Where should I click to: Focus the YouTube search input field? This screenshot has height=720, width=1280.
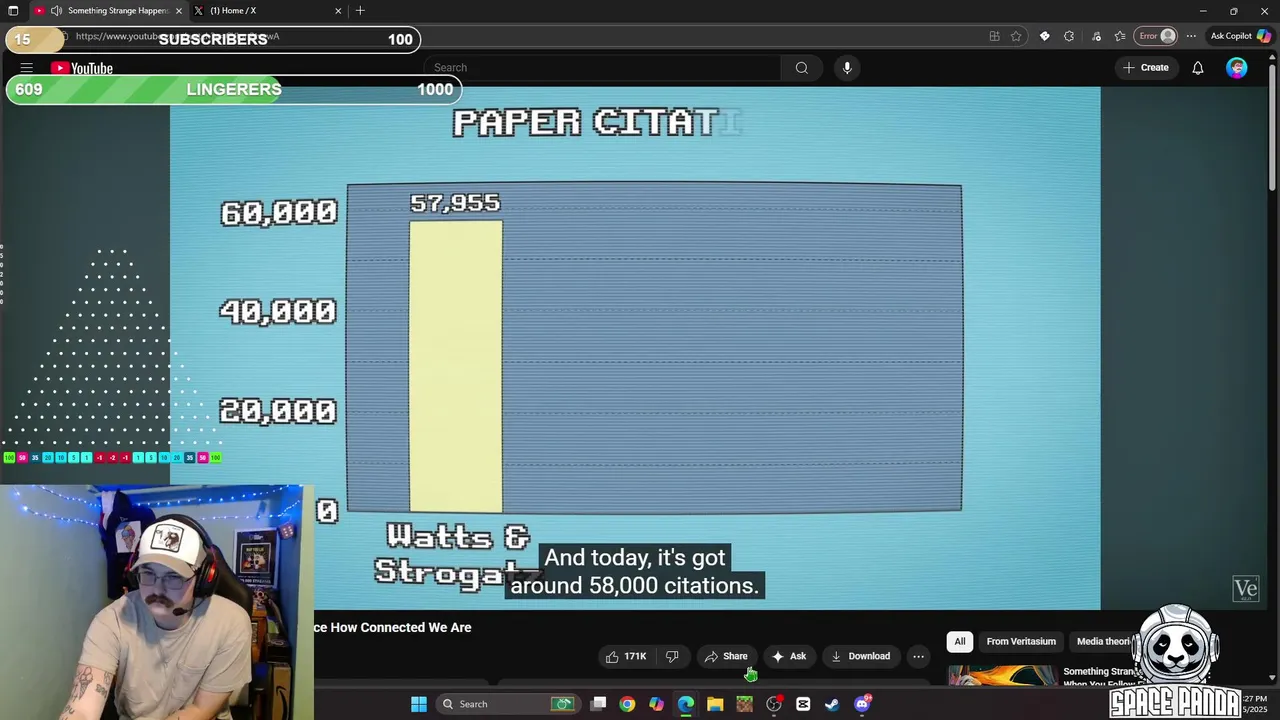coord(603,68)
